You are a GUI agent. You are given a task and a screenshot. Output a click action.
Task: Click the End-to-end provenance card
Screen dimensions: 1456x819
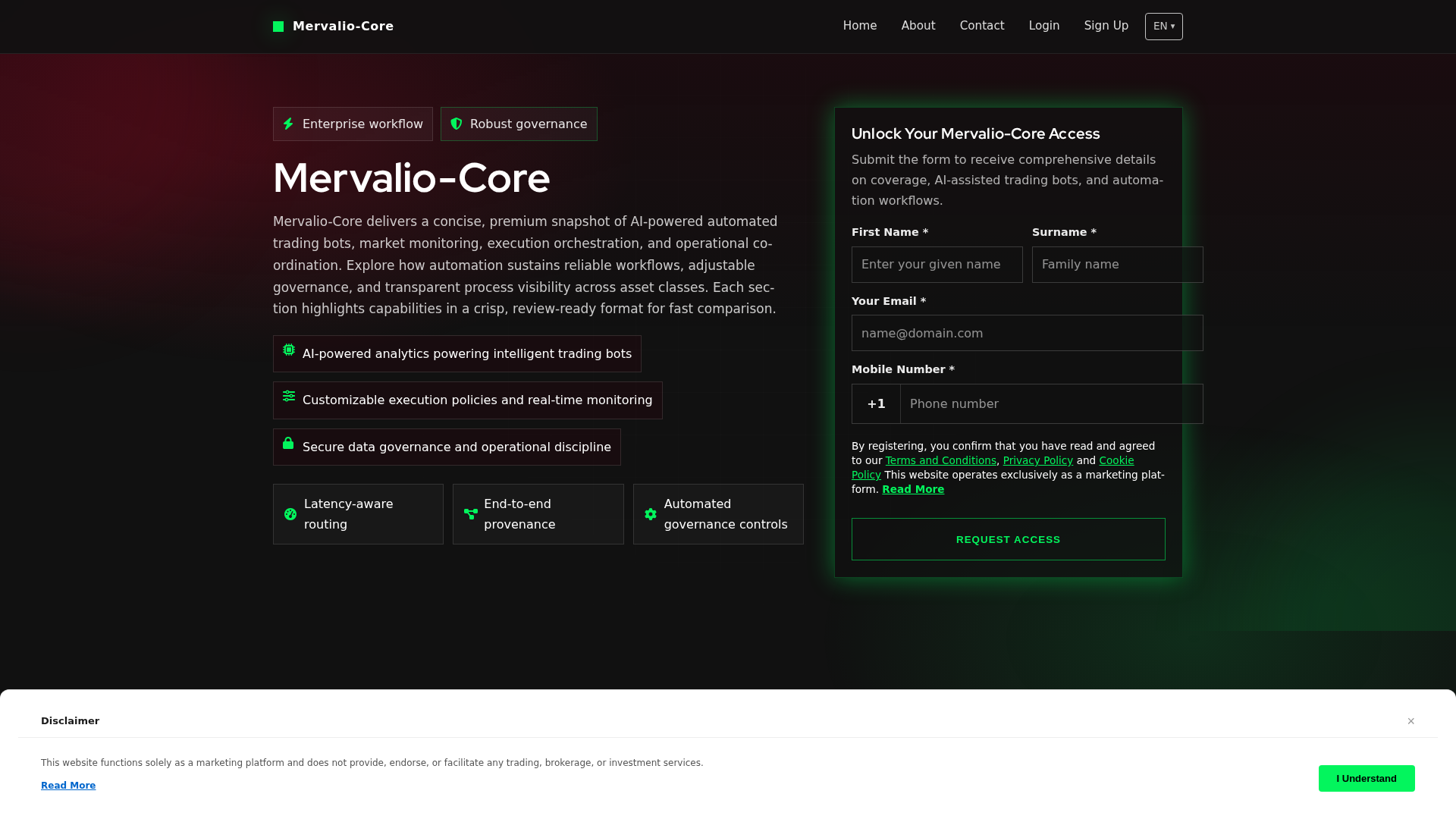tap(538, 514)
